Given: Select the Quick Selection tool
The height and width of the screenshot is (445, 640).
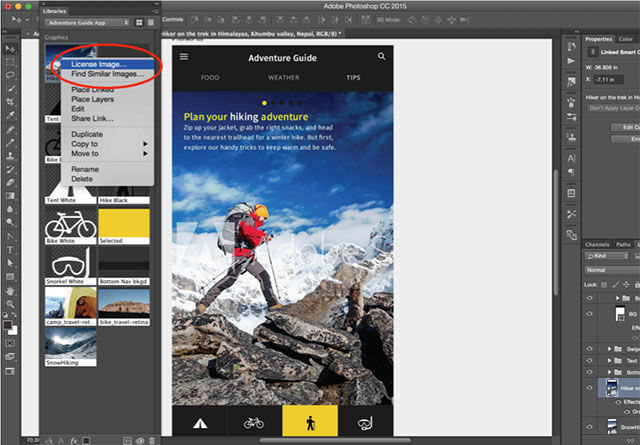Looking at the screenshot, I should click(10, 89).
